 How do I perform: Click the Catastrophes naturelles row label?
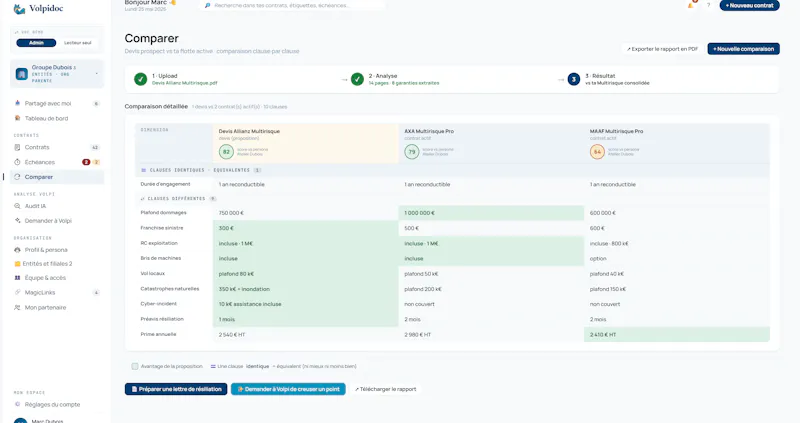pyautogui.click(x=169, y=289)
